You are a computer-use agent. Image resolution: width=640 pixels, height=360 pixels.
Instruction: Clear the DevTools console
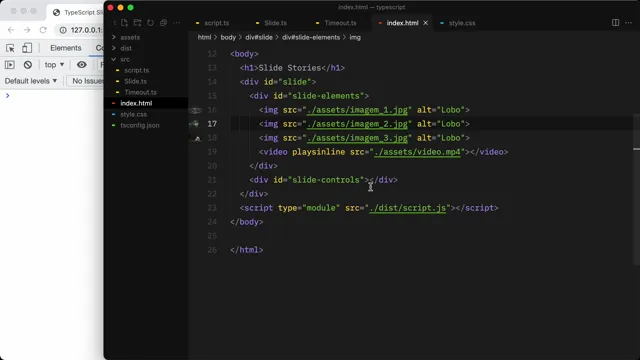click(x=28, y=64)
